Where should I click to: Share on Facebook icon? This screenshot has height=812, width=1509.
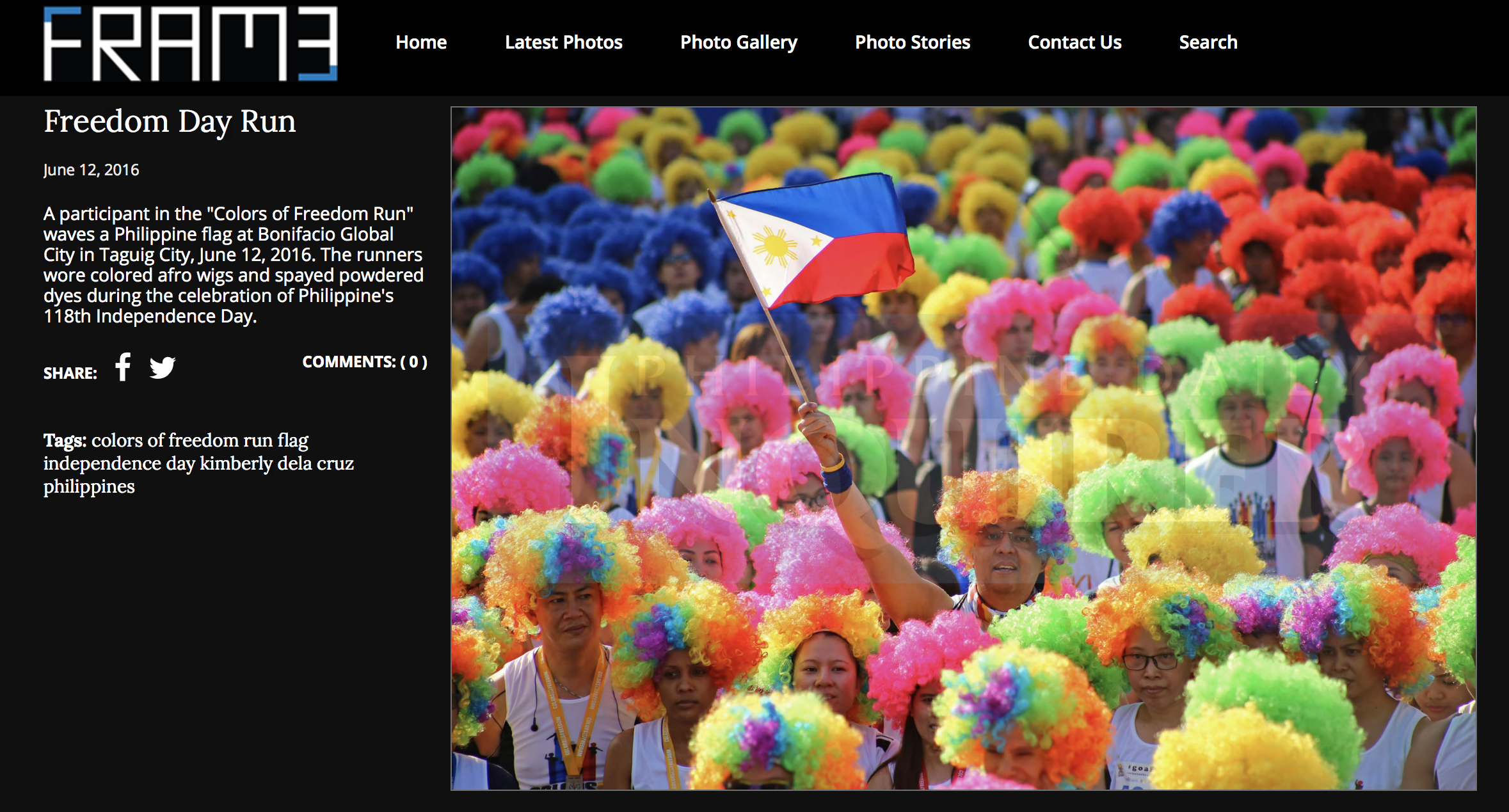click(x=123, y=367)
